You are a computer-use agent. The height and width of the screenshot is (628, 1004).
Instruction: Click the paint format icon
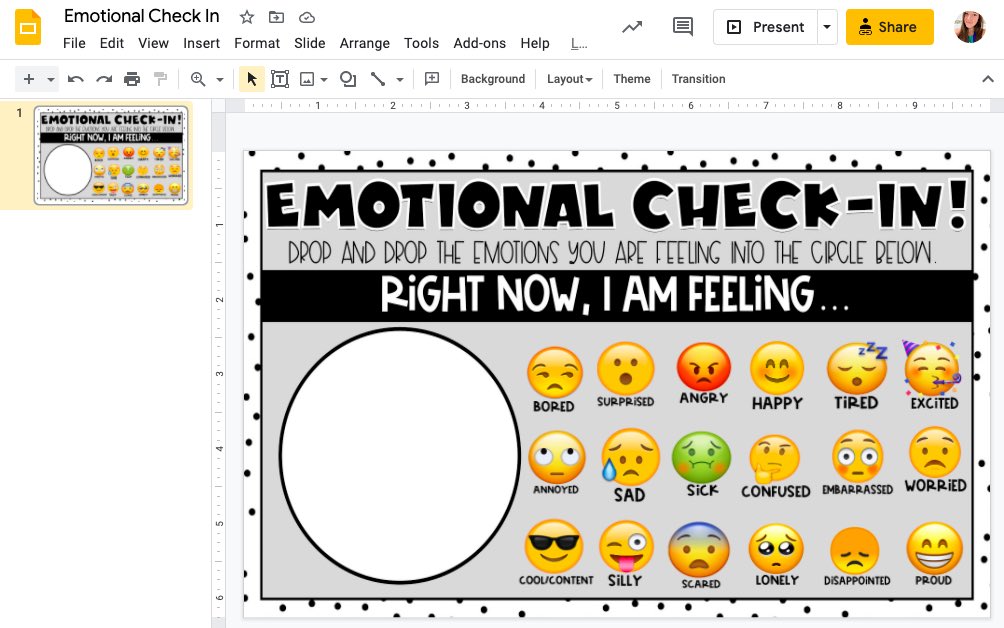pos(161,79)
